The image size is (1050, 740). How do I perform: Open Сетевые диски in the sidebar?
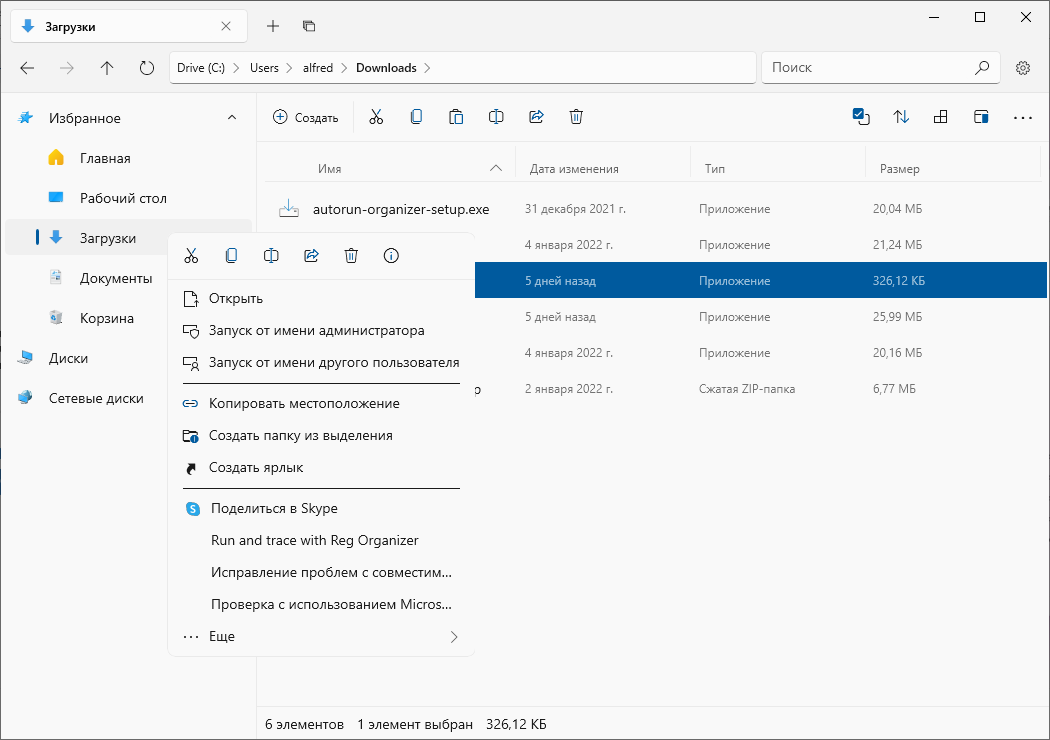click(87, 399)
